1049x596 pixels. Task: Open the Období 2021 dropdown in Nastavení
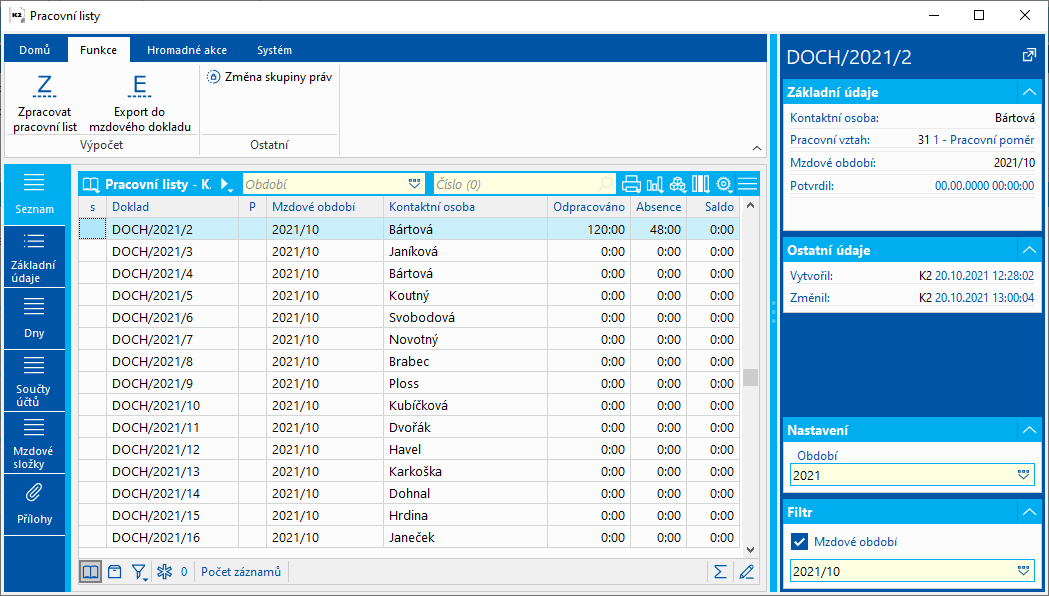1023,475
